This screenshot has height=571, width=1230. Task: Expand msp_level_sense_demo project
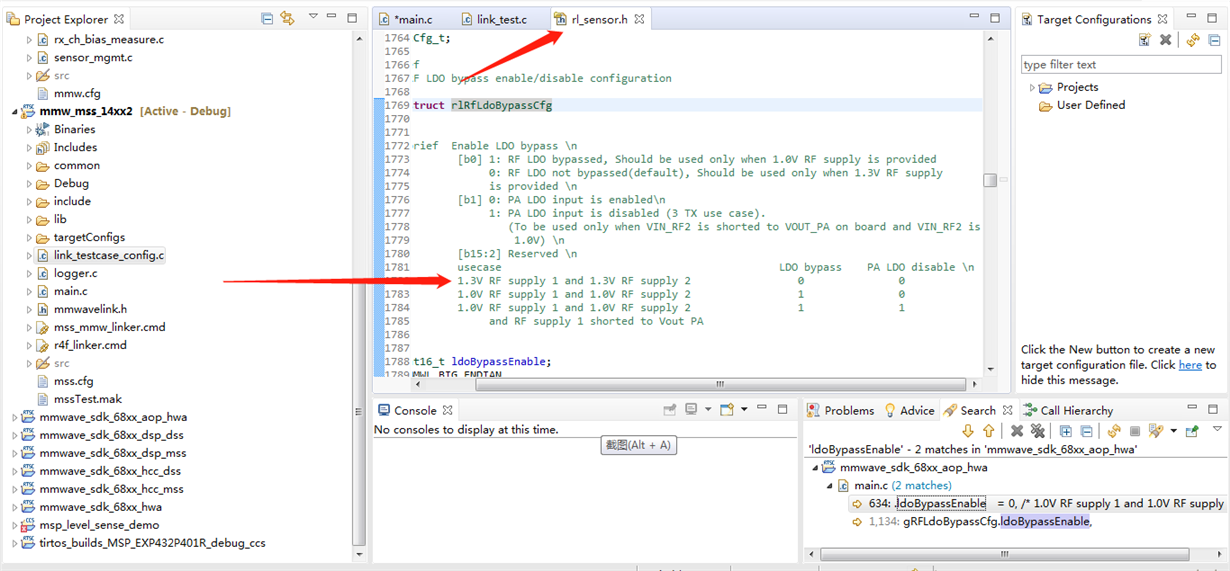(15, 525)
